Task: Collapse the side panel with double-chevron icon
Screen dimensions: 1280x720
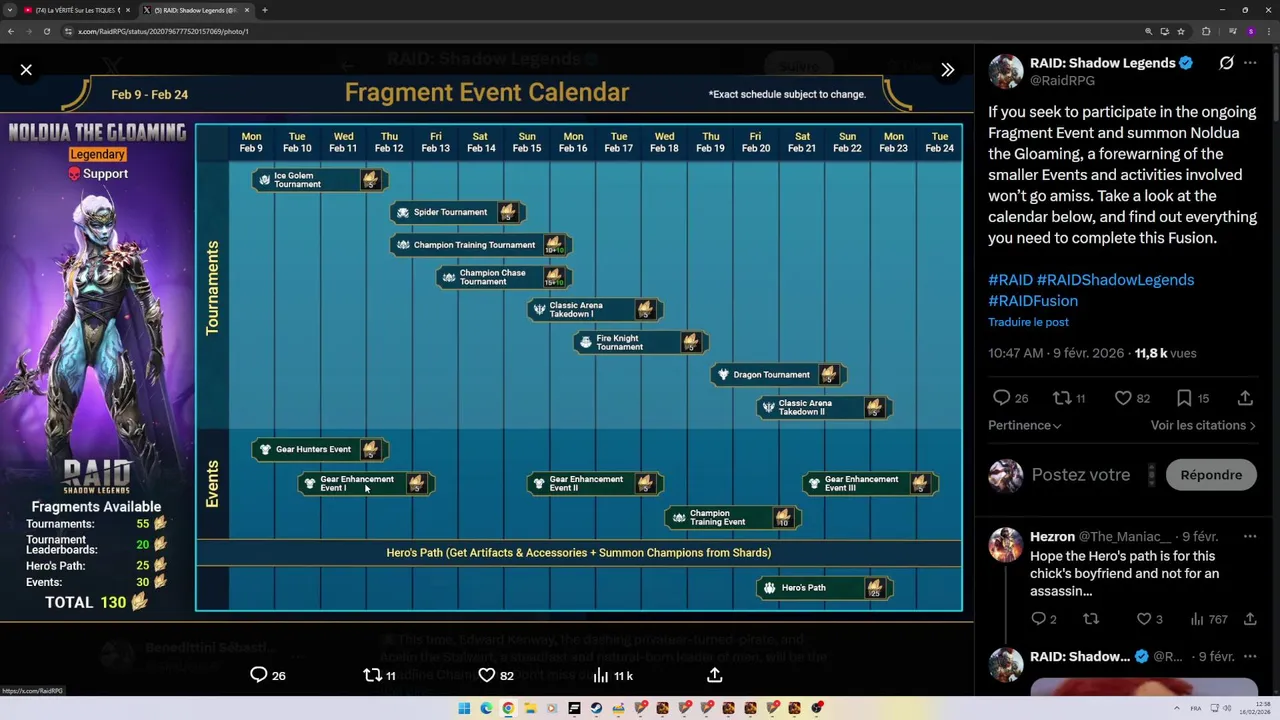Action: (x=947, y=69)
